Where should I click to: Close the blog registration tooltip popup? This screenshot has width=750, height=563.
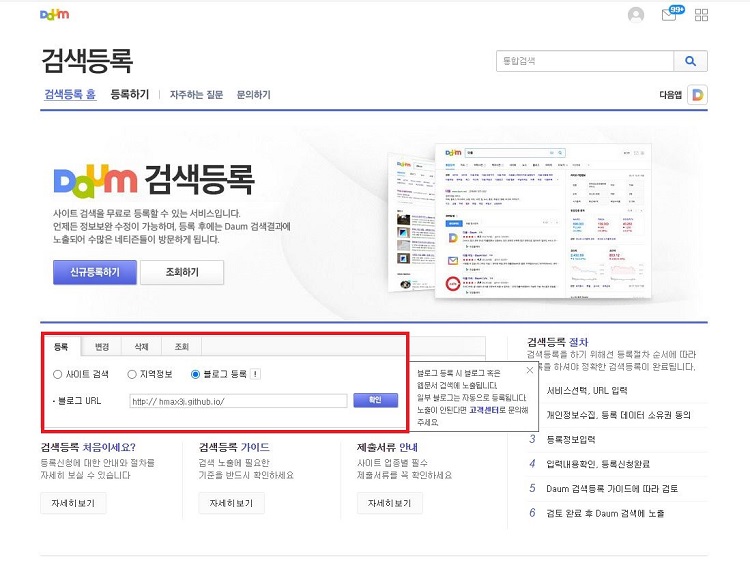pos(529,370)
